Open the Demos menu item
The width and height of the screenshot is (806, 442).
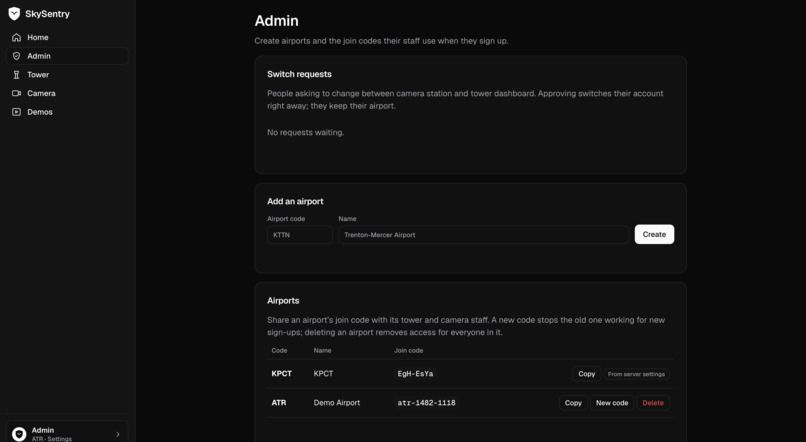coord(67,112)
